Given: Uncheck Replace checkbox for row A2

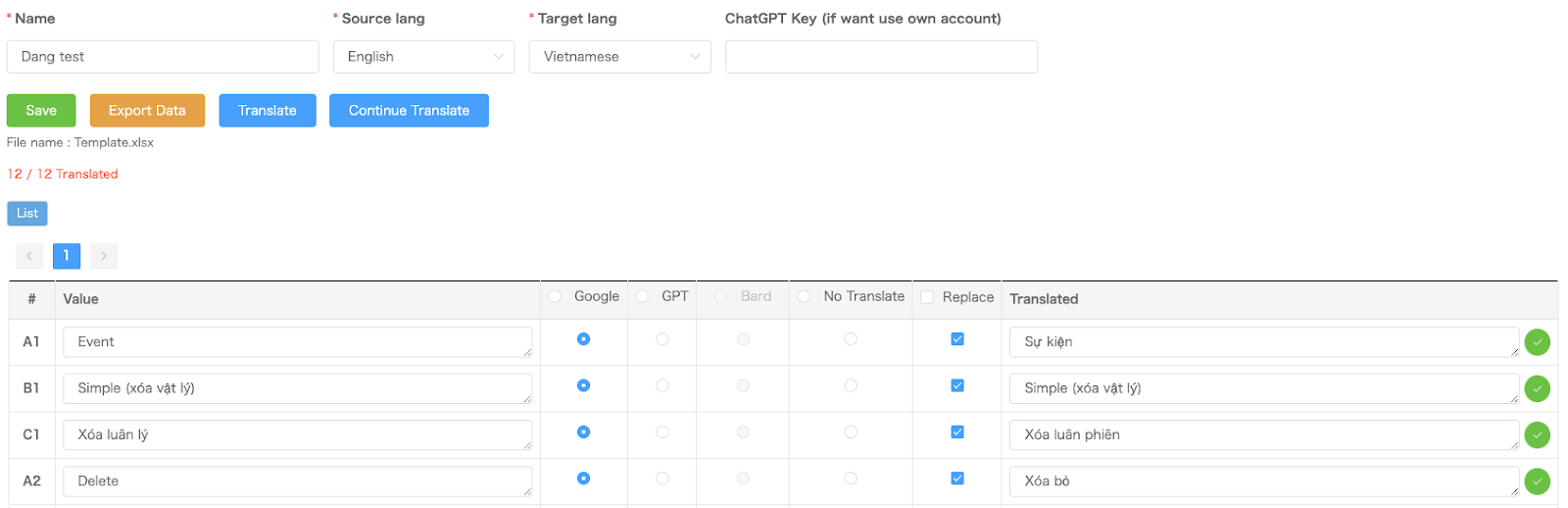Looking at the screenshot, I should (x=957, y=478).
